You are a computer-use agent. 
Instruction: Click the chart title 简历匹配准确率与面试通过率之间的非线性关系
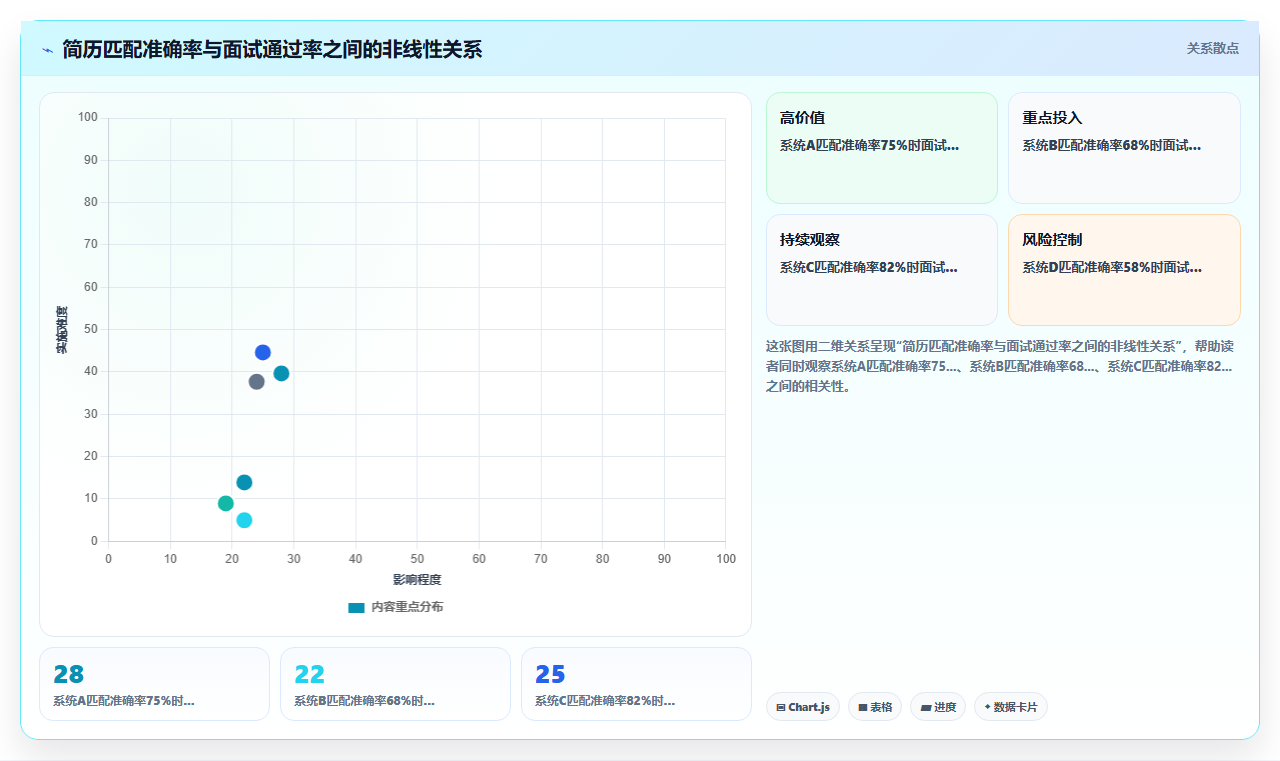tap(272, 49)
